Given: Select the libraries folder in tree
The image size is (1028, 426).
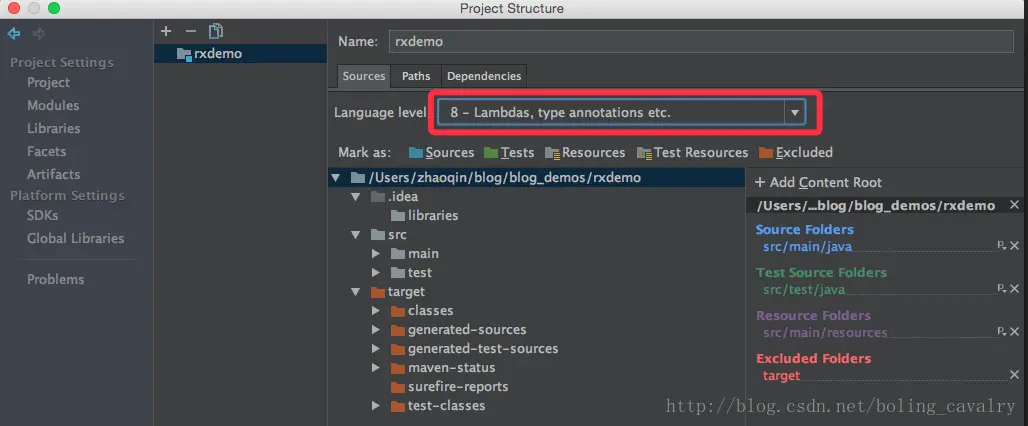Looking at the screenshot, I should (433, 216).
